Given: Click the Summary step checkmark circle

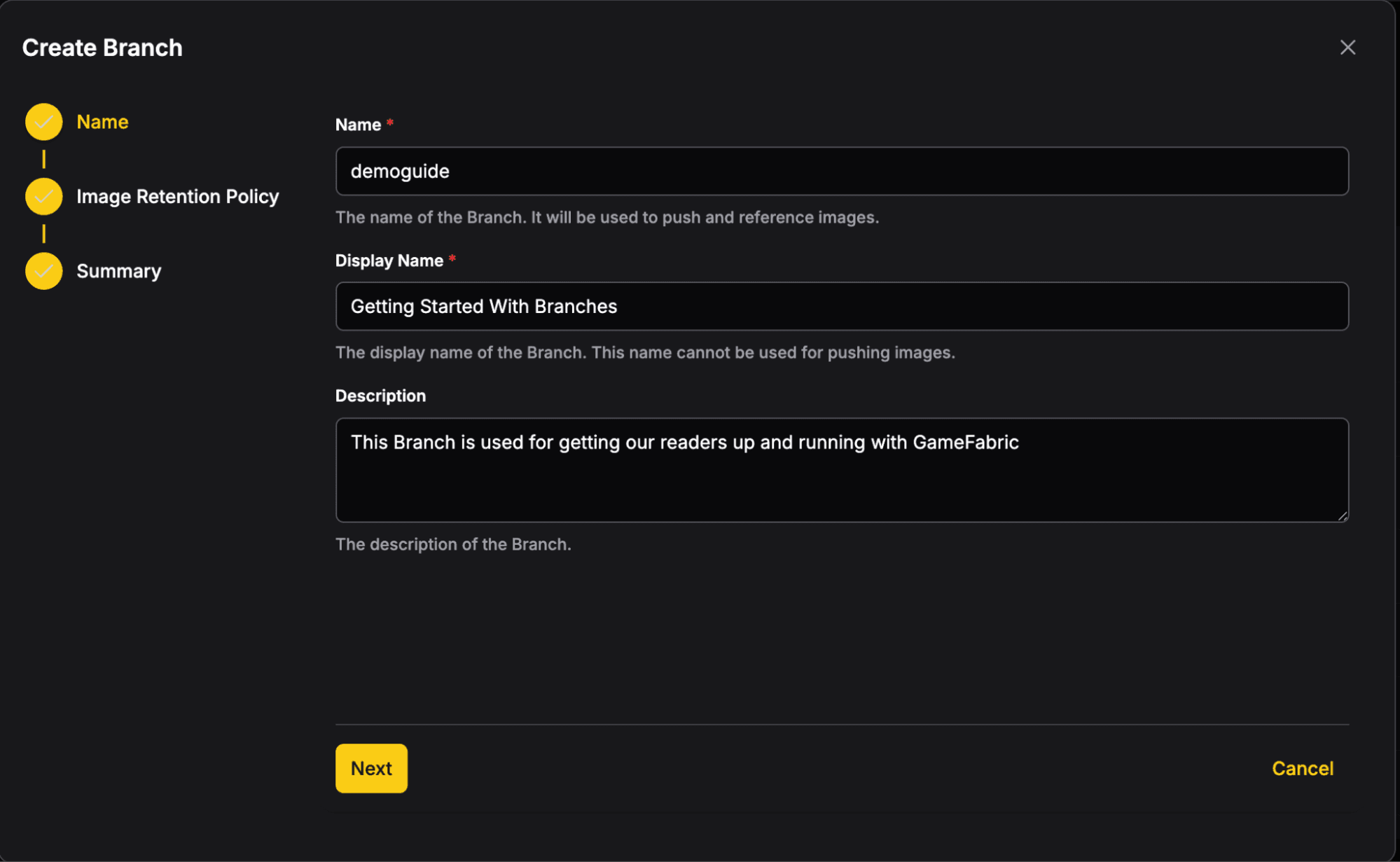Looking at the screenshot, I should 43,271.
